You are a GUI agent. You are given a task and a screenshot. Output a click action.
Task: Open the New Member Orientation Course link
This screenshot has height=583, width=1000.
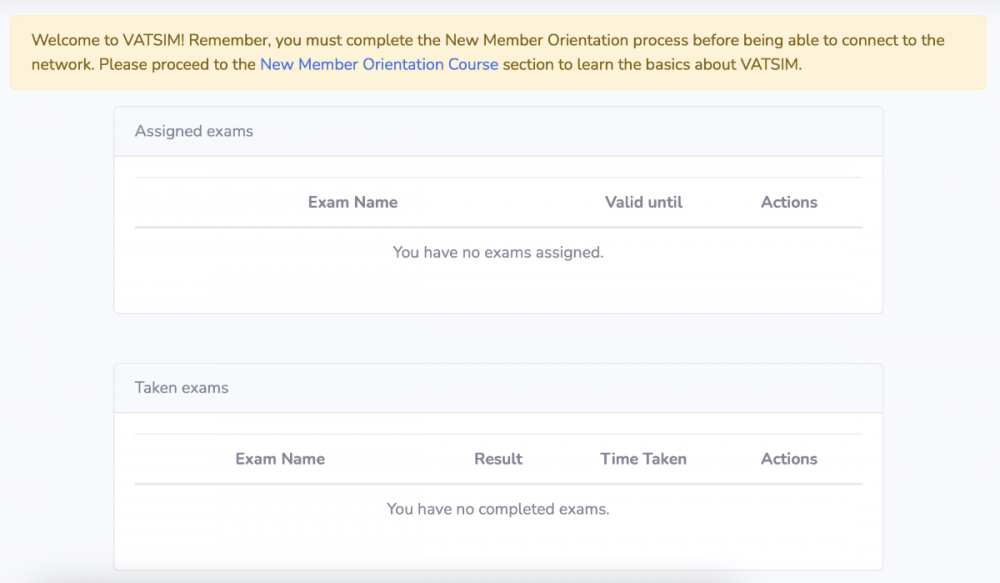coord(378,64)
